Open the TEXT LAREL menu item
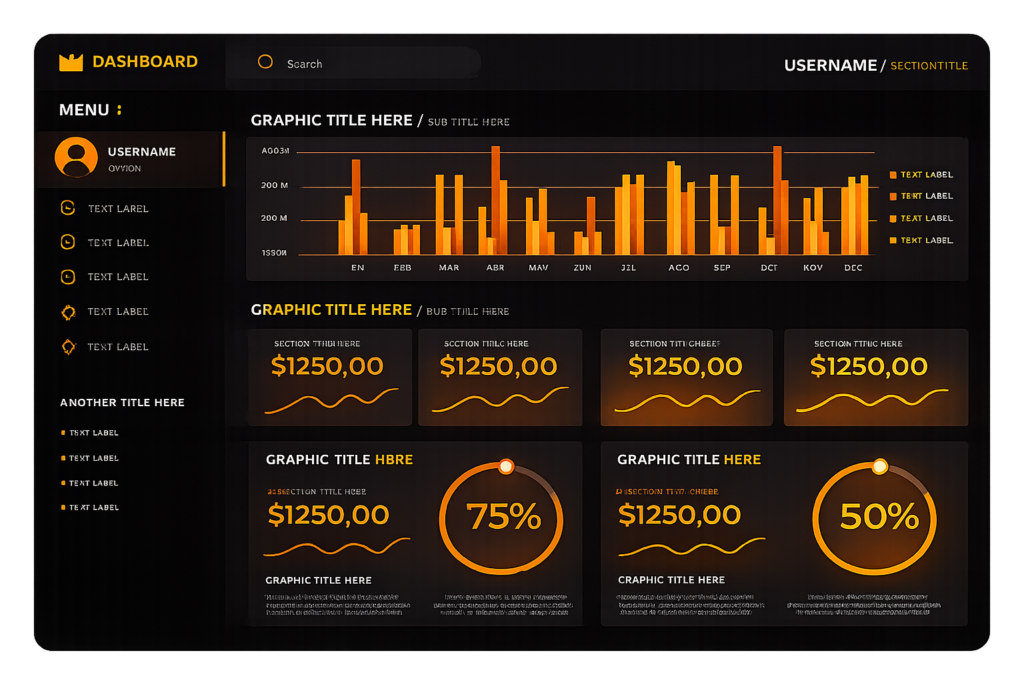The height and width of the screenshot is (683, 1024). pos(118,209)
